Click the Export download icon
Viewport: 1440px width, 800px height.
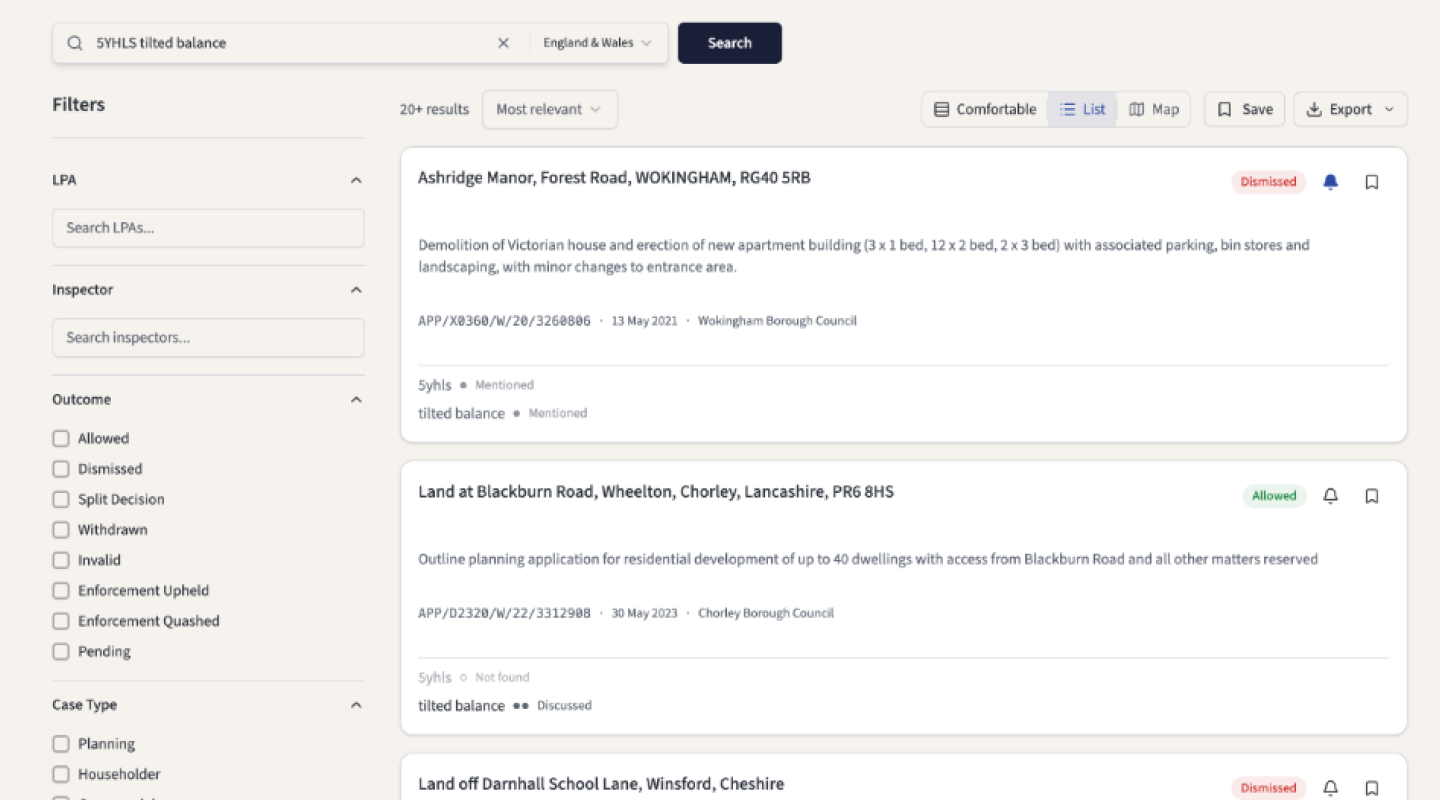coord(1315,109)
